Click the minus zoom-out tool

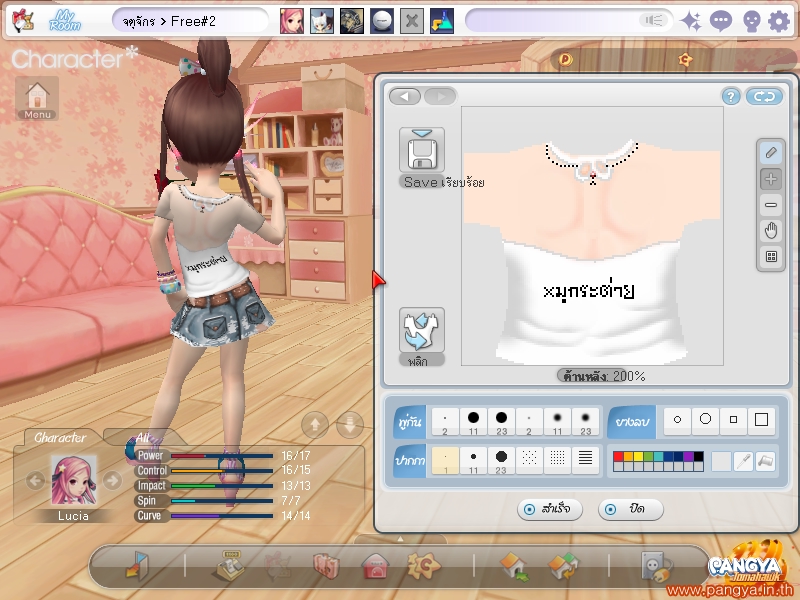[771, 205]
